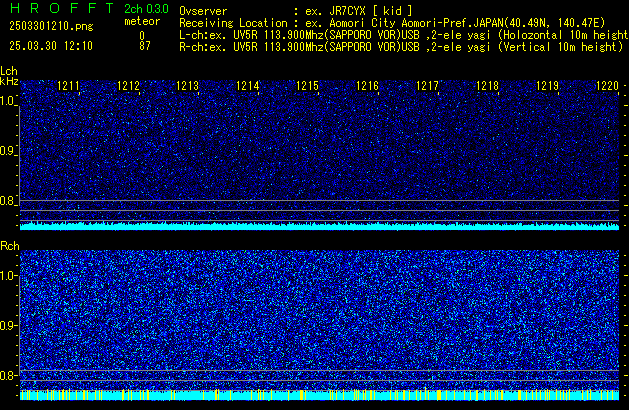Viewport: 629px width, 410px height.
Task: Select the 1220 time marker
Action: pyautogui.click(x=608, y=86)
